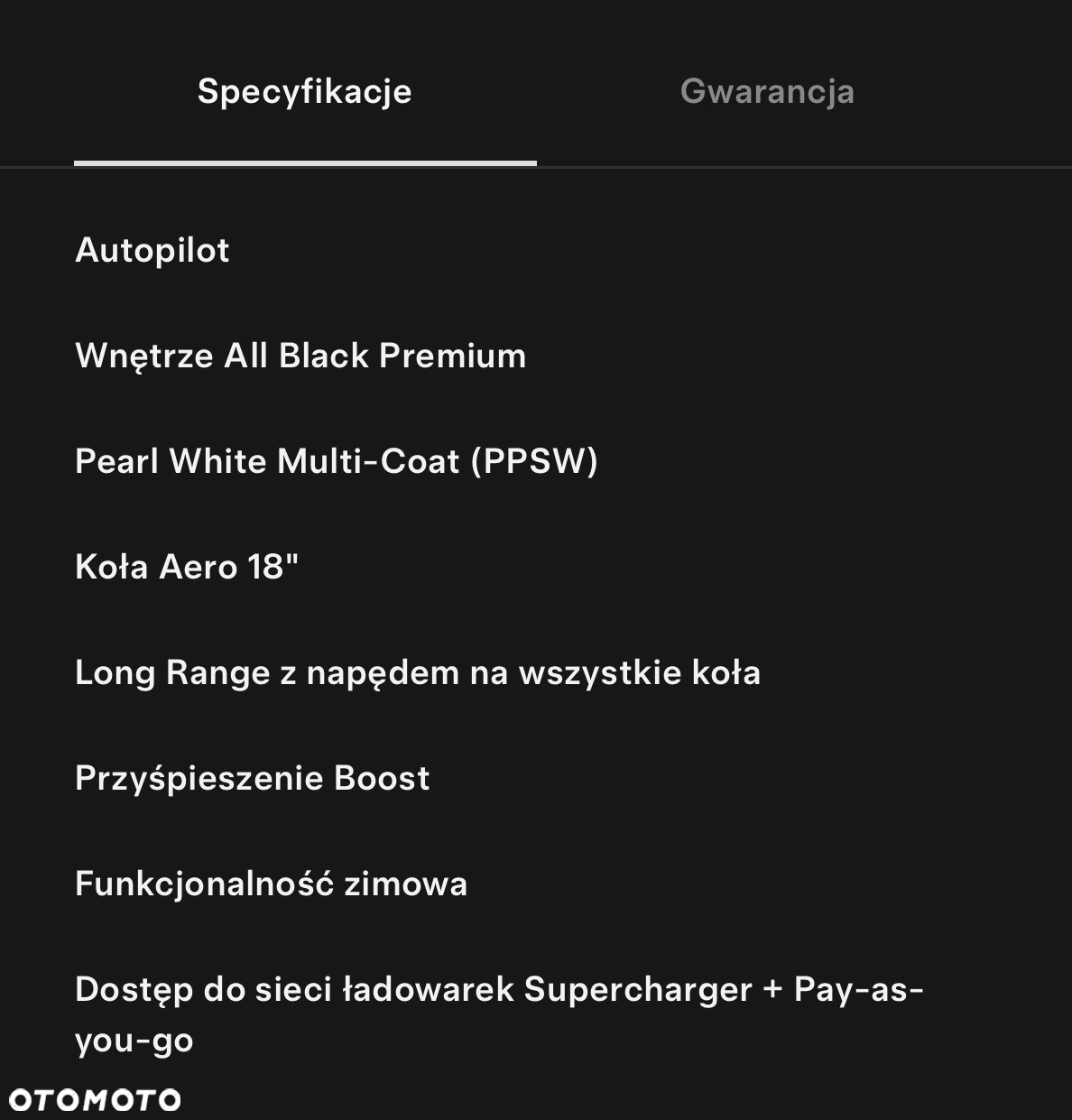Click the Long Range words

(x=172, y=673)
